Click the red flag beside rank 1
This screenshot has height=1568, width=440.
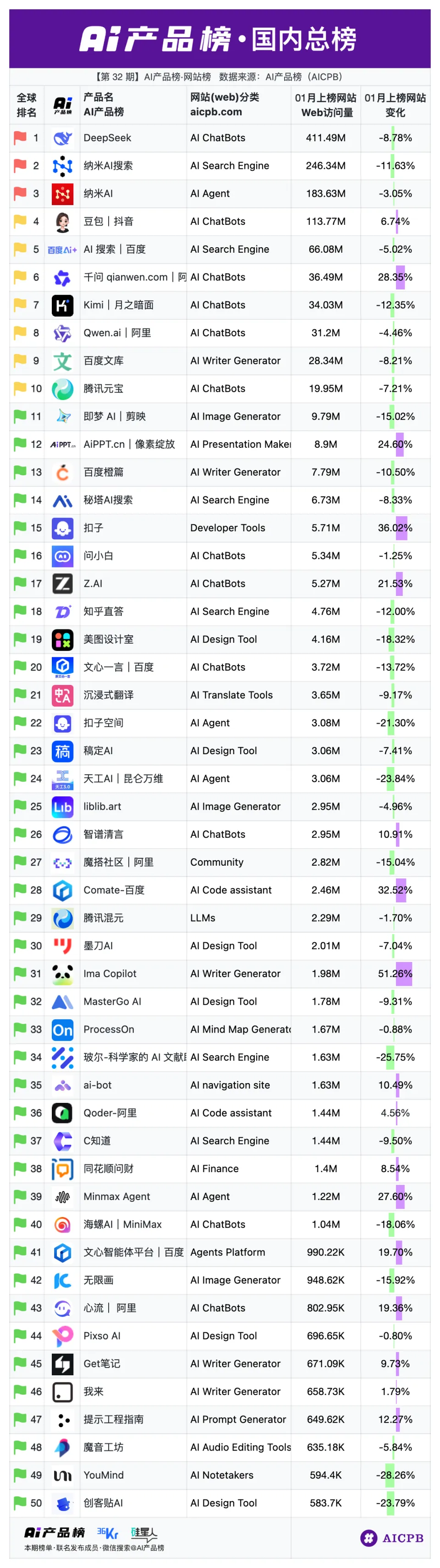[x=20, y=138]
